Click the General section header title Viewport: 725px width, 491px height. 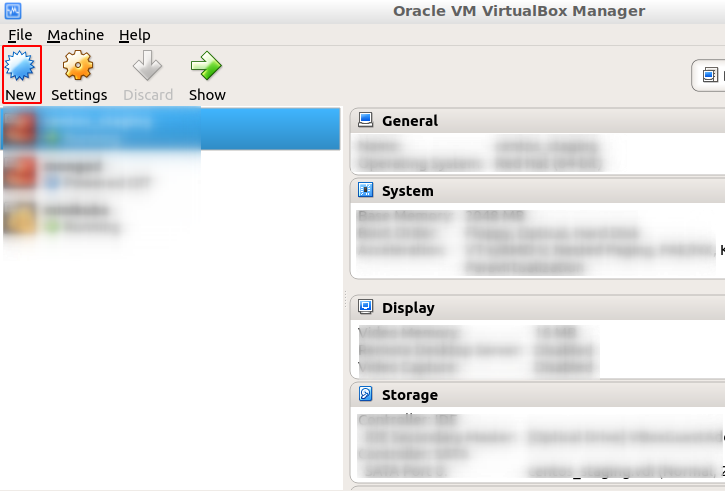click(x=409, y=120)
